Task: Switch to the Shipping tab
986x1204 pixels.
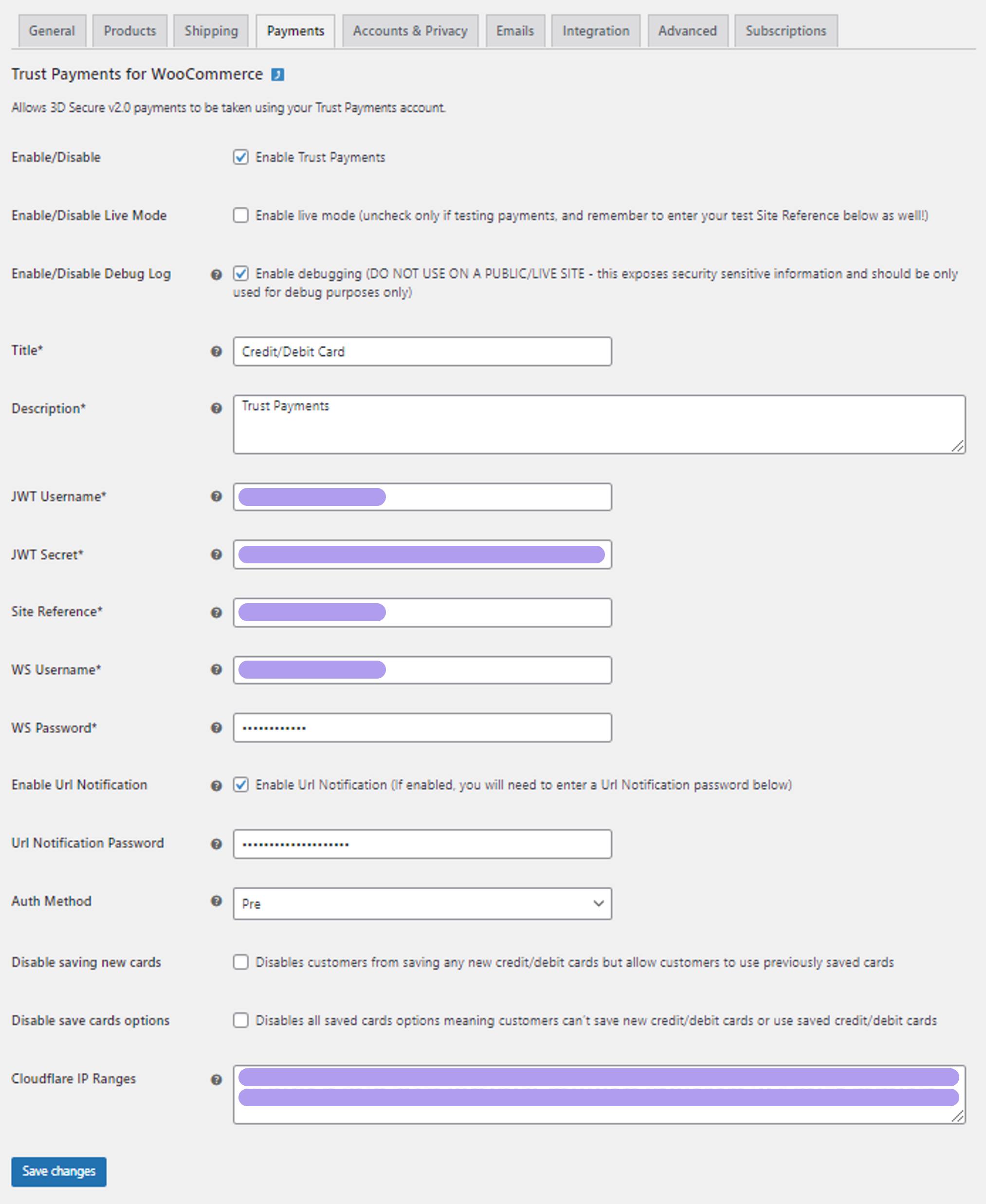Action: point(211,31)
